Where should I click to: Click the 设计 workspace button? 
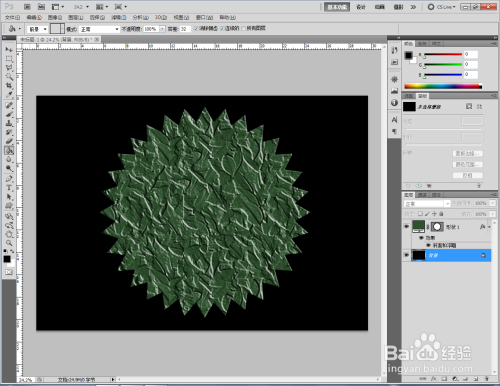361,7
